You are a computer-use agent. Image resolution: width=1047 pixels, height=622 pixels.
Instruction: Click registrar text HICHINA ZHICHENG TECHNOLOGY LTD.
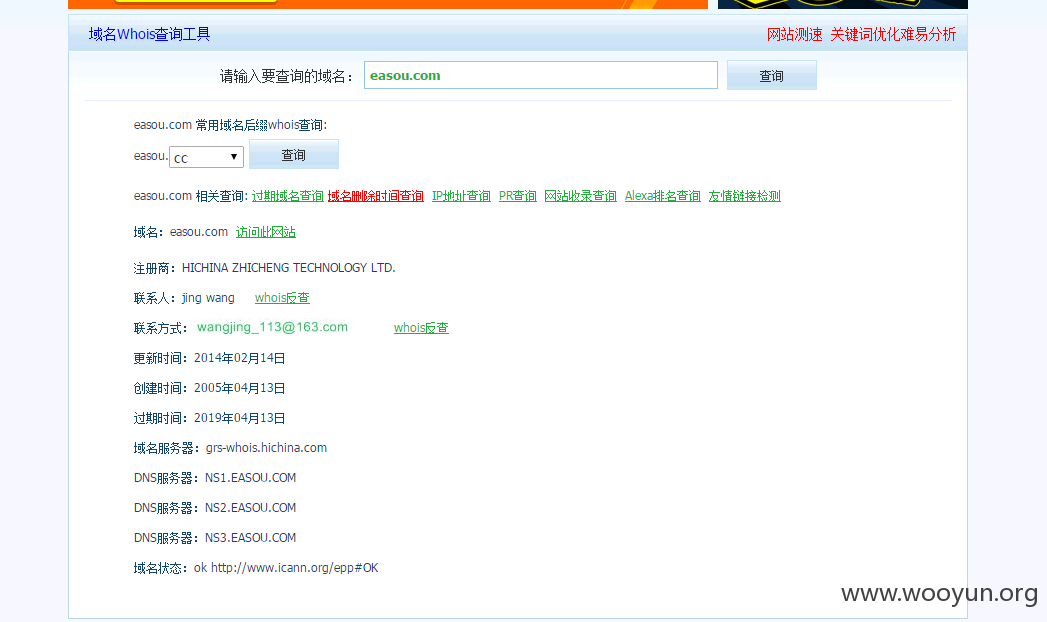[x=288, y=268]
